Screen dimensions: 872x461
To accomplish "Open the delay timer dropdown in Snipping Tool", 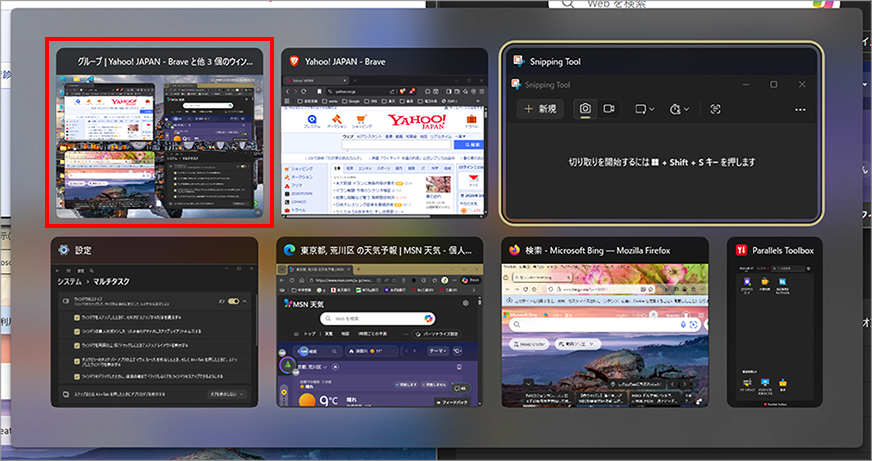I will coord(681,108).
